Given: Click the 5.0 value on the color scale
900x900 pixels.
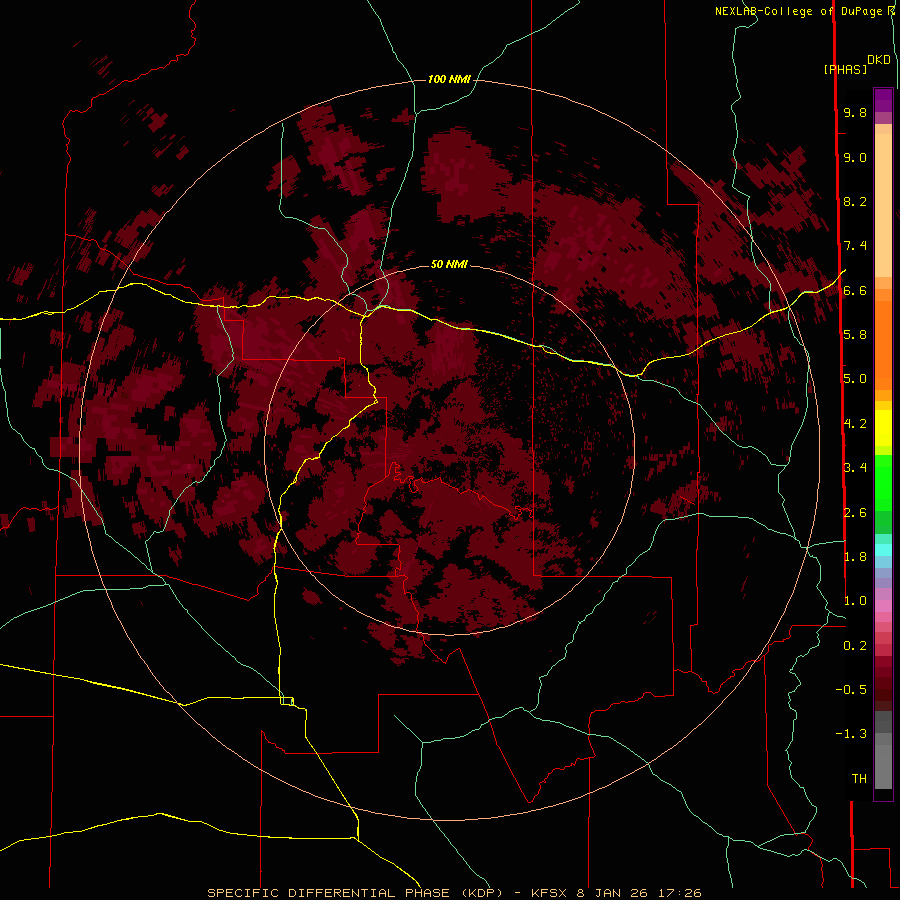Looking at the screenshot, I should (855, 379).
